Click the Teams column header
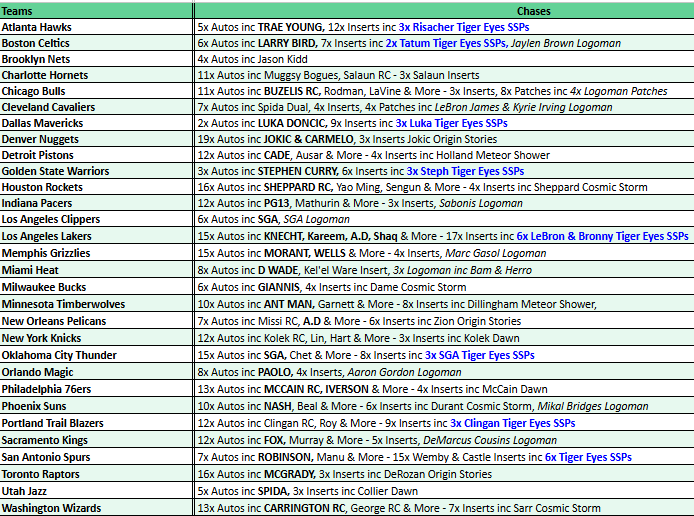 click(x=22, y=10)
